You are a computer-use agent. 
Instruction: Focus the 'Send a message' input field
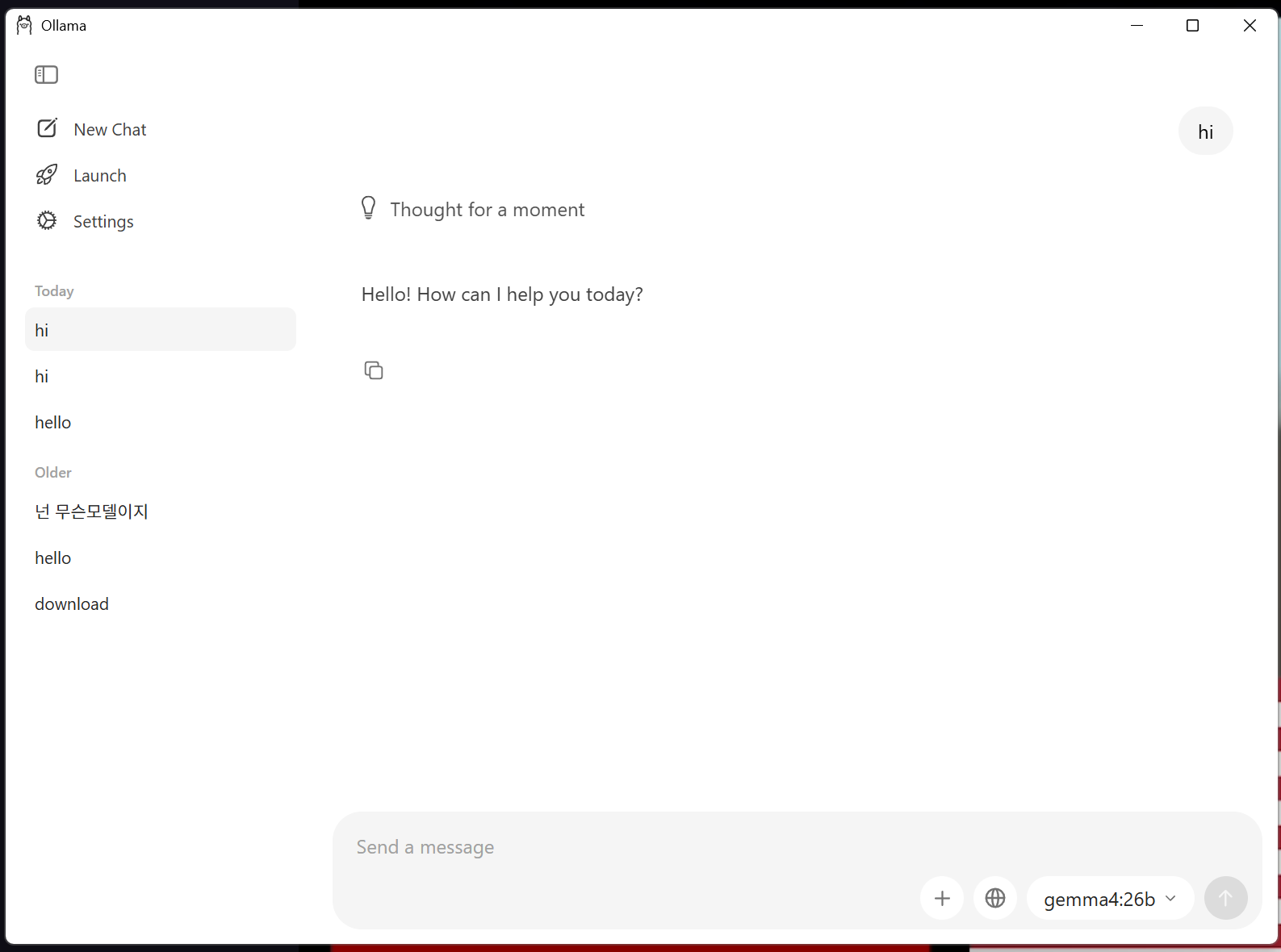[630, 847]
